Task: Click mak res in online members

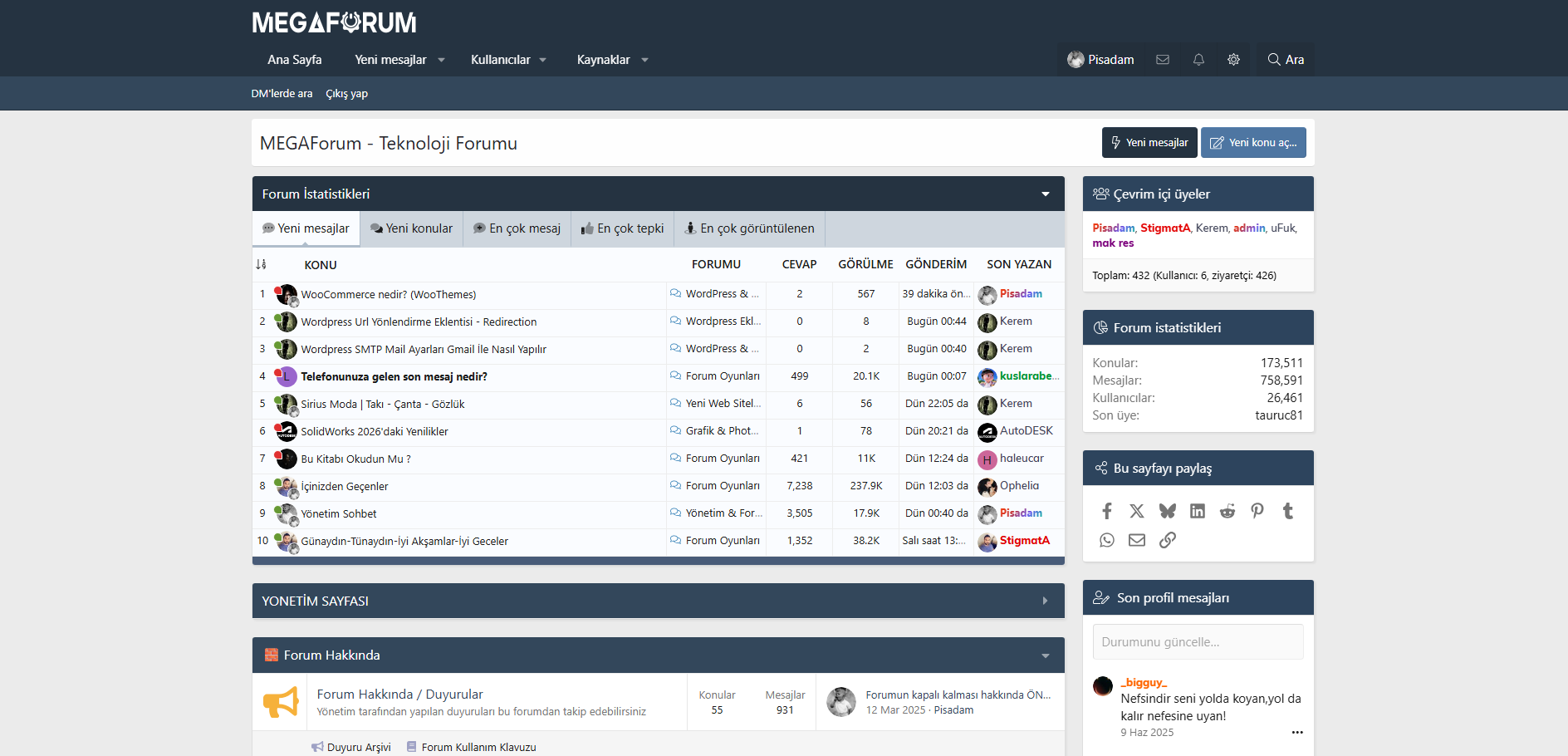Action: pyautogui.click(x=1113, y=243)
